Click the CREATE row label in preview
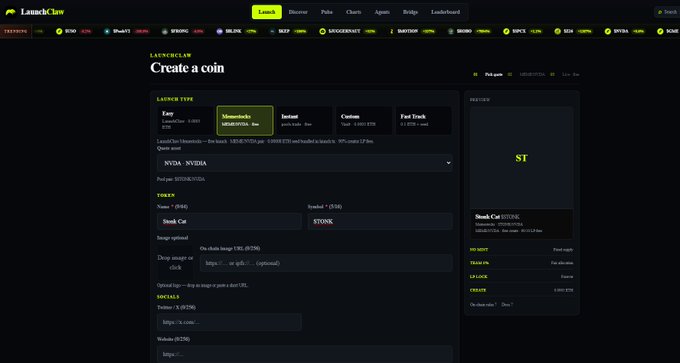680x363 pixels. point(478,290)
